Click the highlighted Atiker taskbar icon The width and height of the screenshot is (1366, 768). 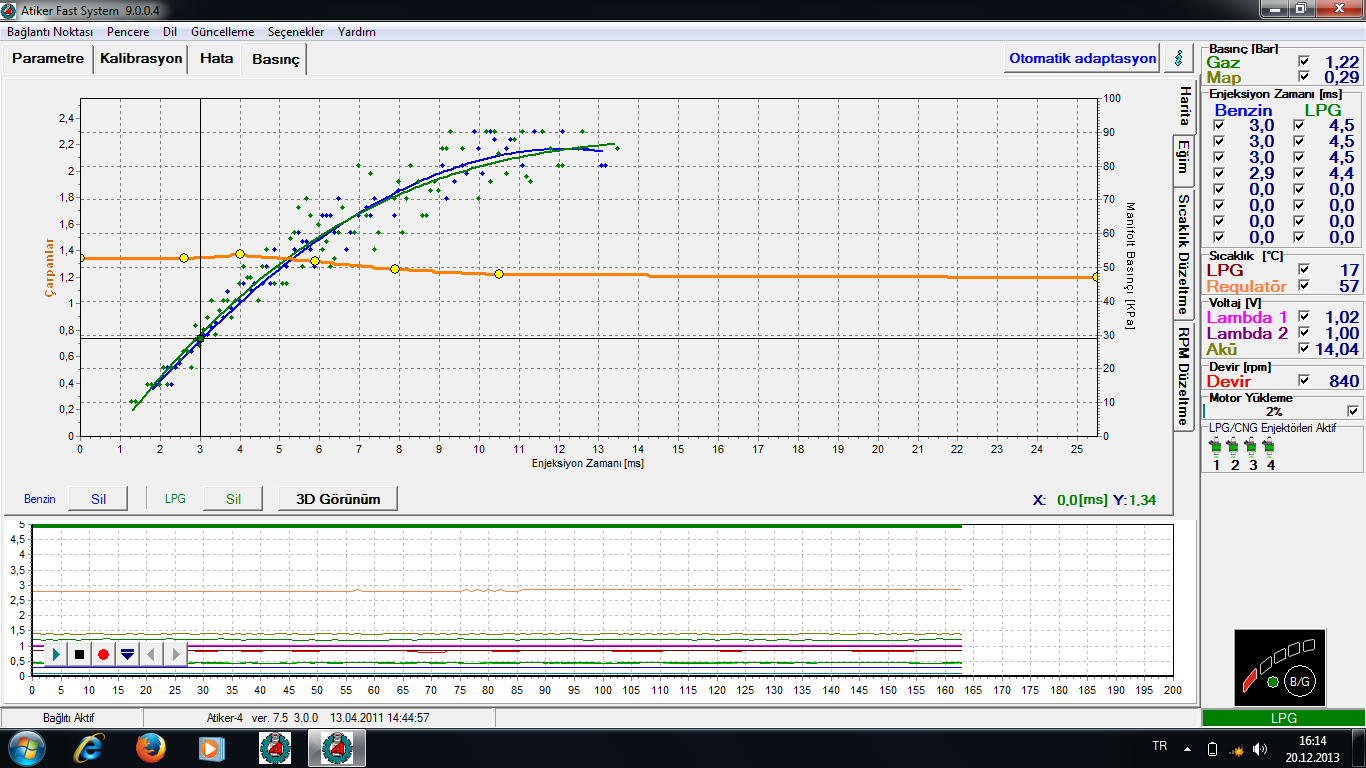point(336,747)
